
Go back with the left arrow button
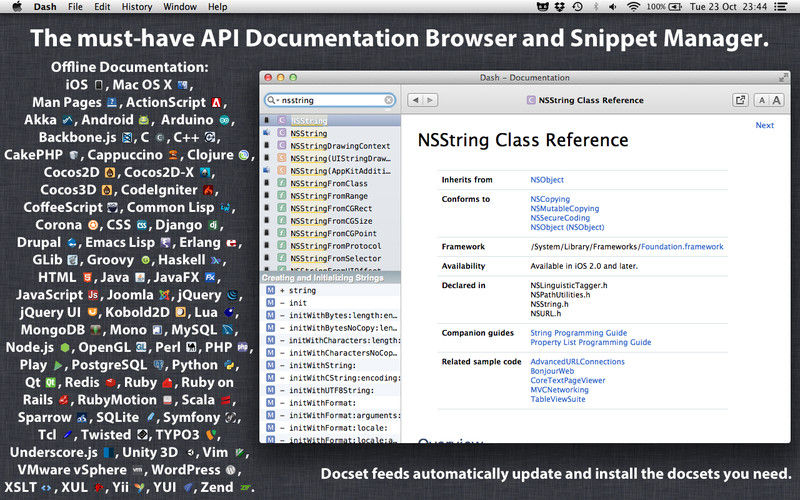click(x=415, y=100)
